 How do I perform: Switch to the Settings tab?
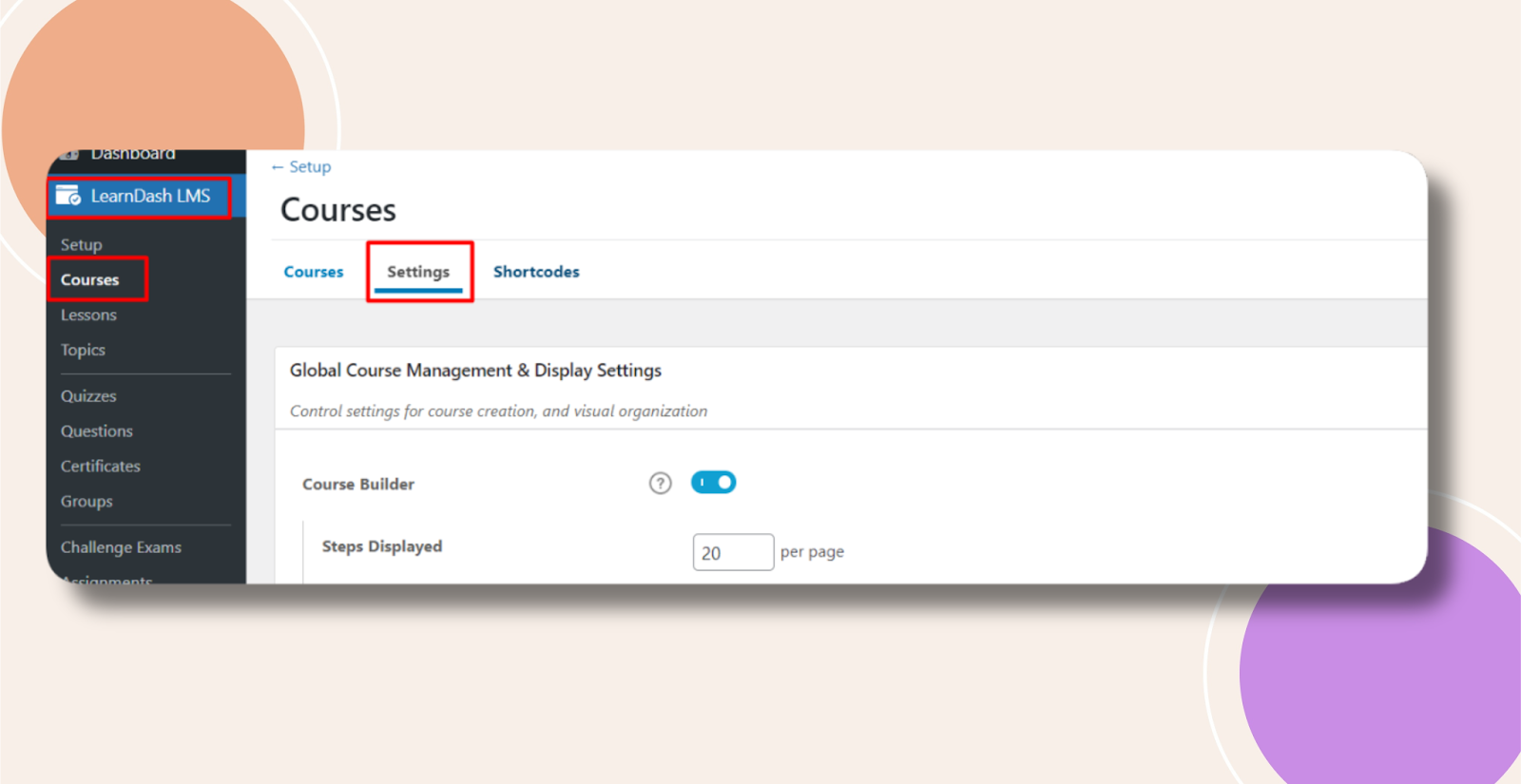tap(418, 272)
